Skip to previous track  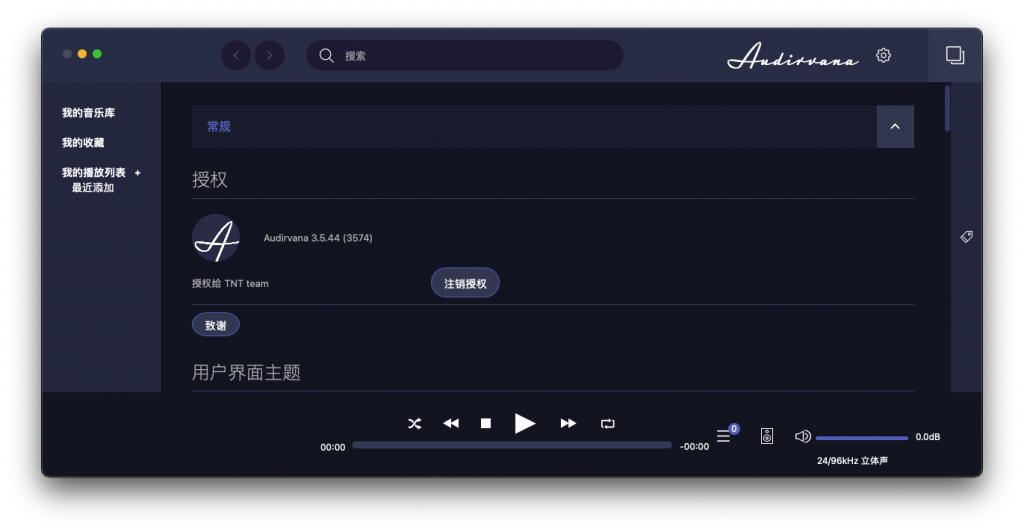pyautogui.click(x=451, y=424)
